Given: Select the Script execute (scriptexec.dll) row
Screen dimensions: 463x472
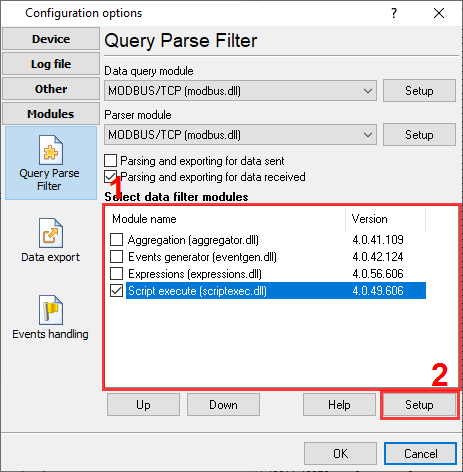Looking at the screenshot, I should 268,291.
